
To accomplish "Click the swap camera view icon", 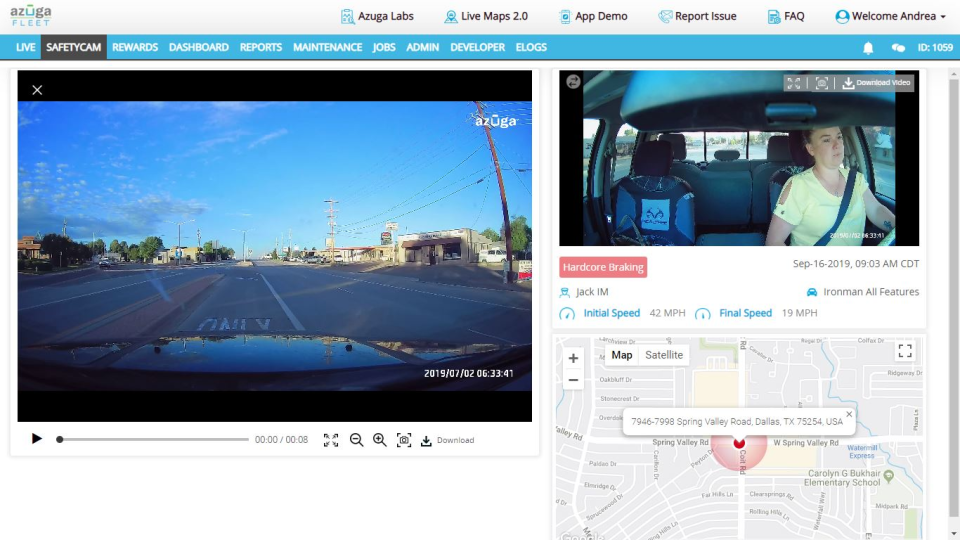I will click(x=573, y=81).
